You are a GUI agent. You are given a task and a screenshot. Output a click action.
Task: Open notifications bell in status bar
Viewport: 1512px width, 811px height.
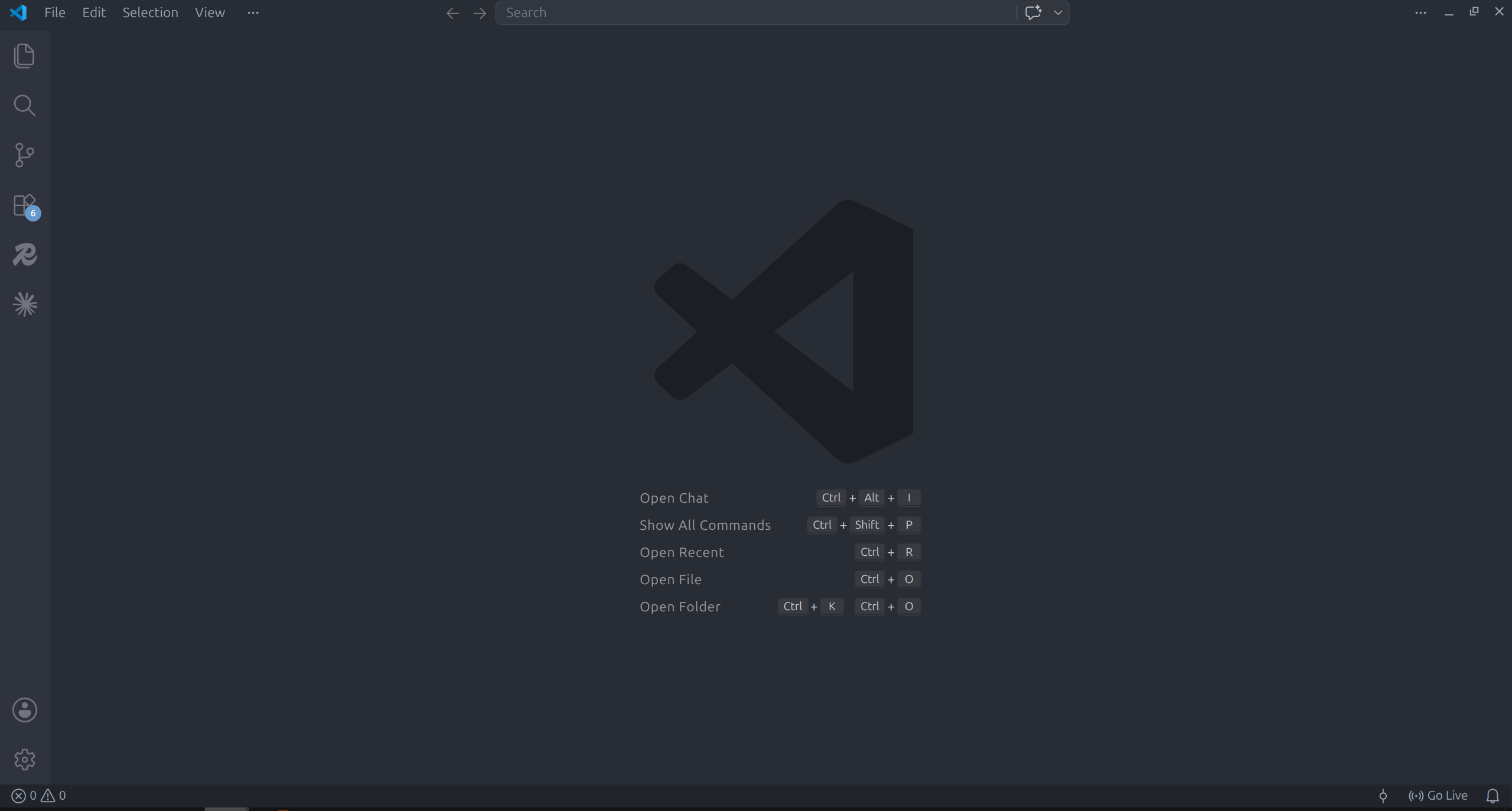click(1493, 796)
